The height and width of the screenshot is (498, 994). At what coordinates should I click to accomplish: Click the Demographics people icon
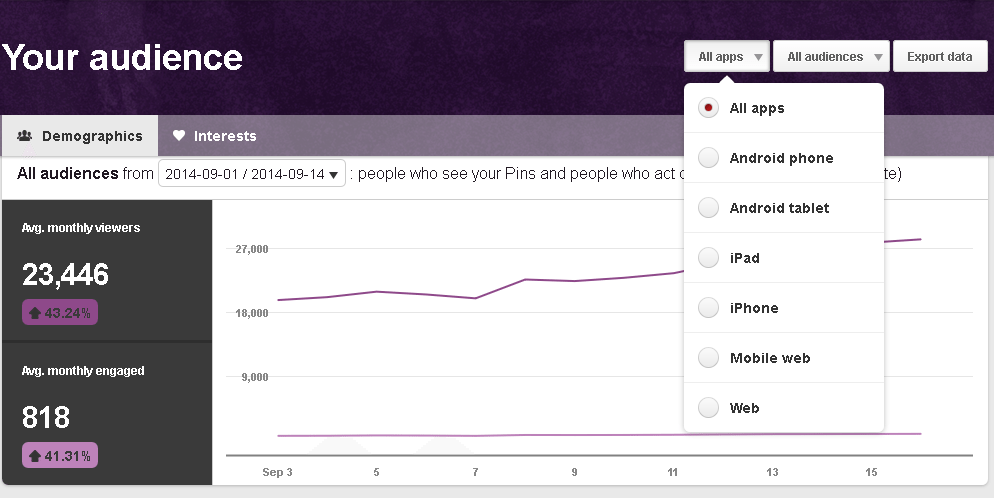[x=25, y=136]
